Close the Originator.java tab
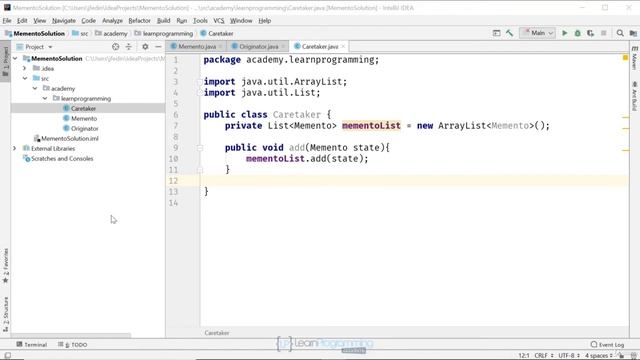This screenshot has height=360, width=640. click(x=283, y=47)
